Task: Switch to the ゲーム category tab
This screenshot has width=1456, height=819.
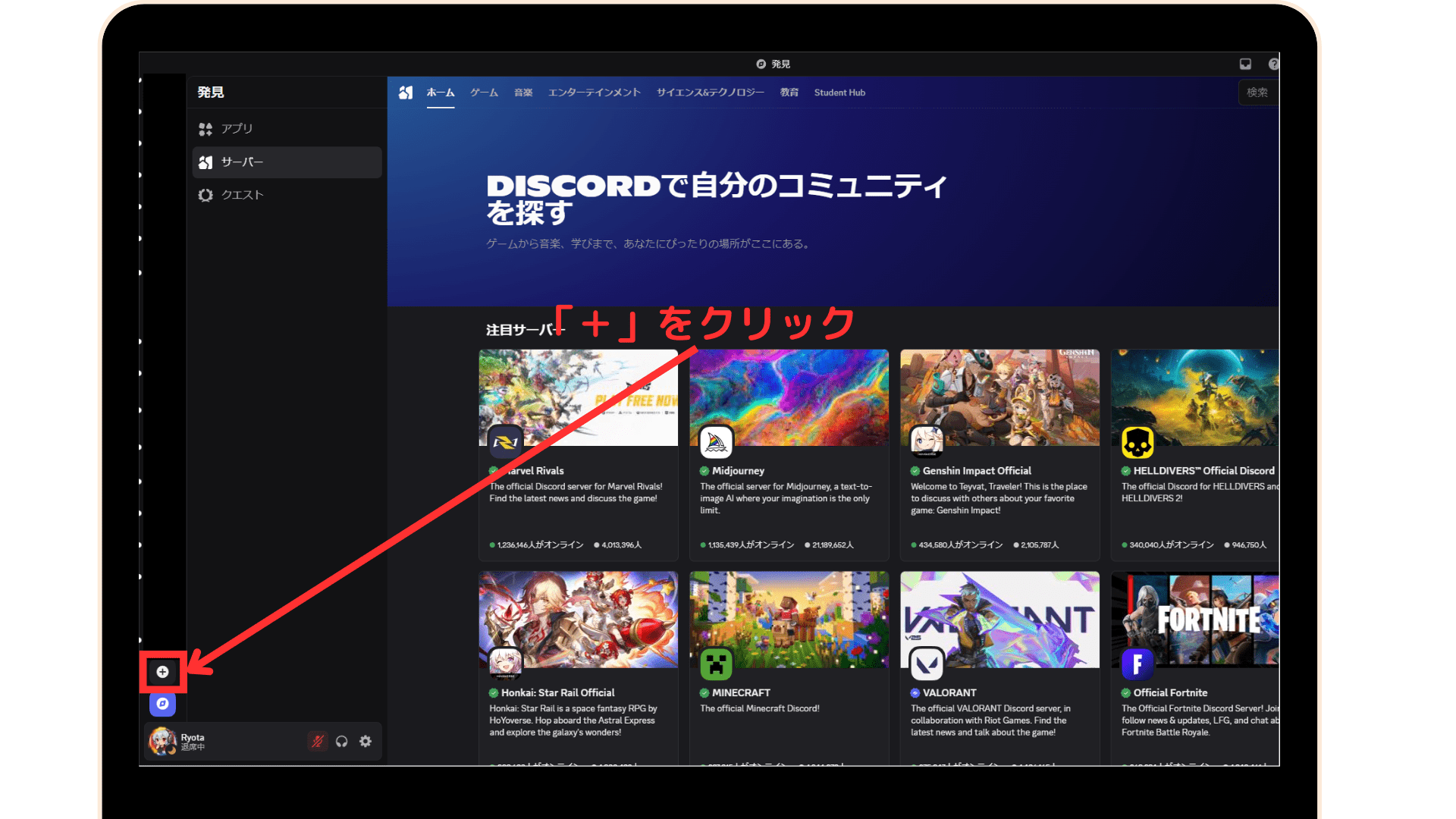Action: point(484,92)
